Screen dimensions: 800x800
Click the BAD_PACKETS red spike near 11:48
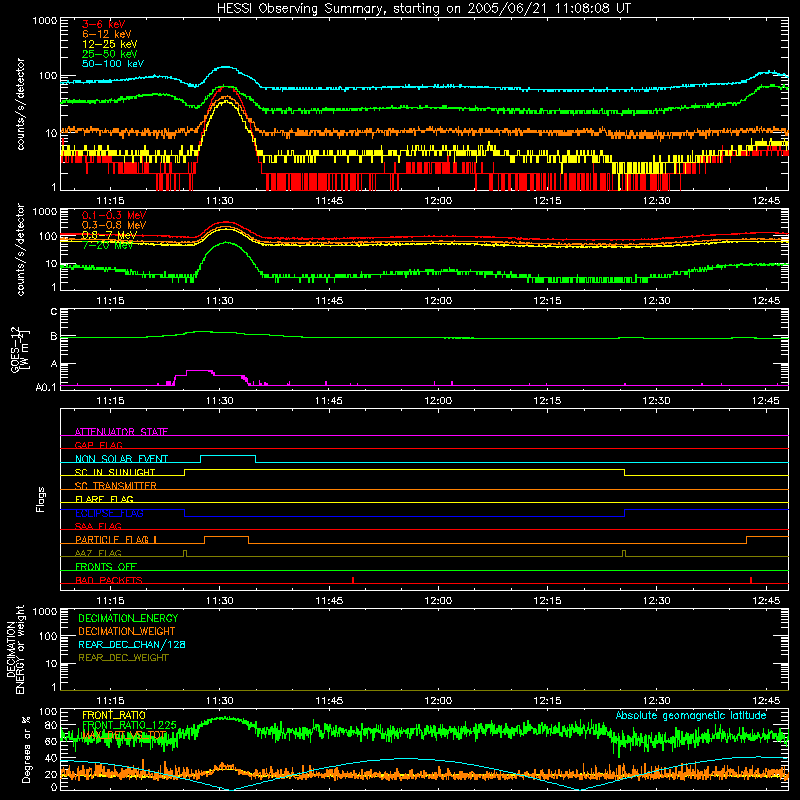[353, 580]
